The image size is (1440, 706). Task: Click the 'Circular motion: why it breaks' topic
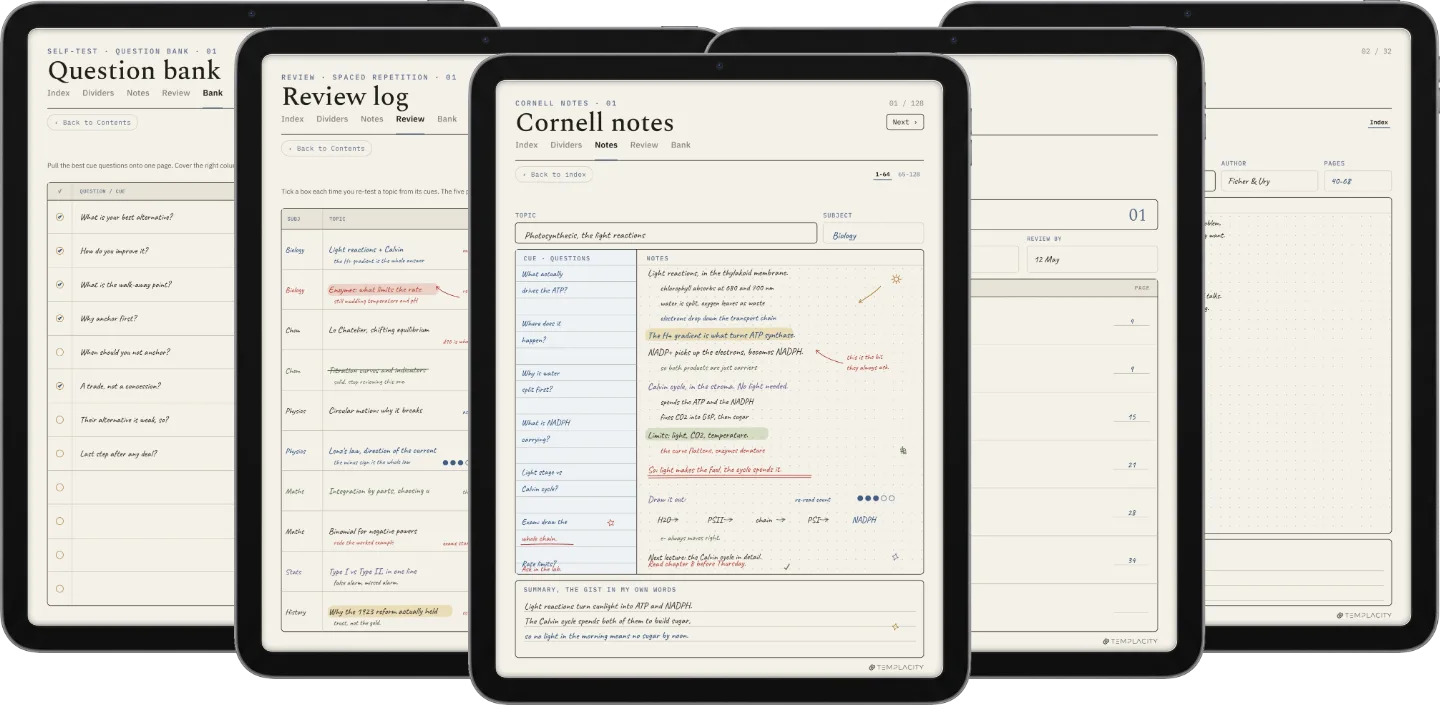tap(376, 410)
